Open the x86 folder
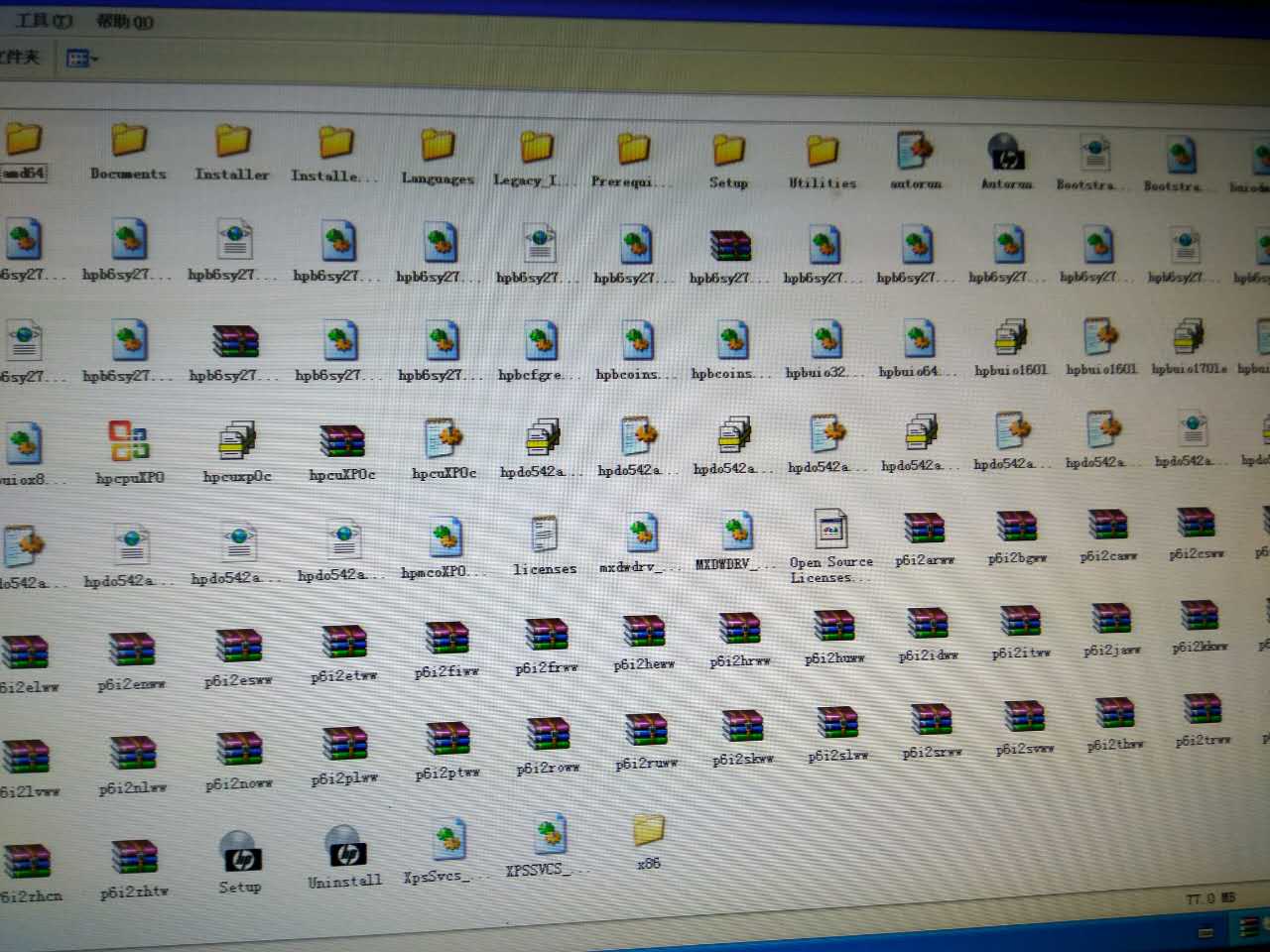Image resolution: width=1270 pixels, height=952 pixels. [x=647, y=831]
